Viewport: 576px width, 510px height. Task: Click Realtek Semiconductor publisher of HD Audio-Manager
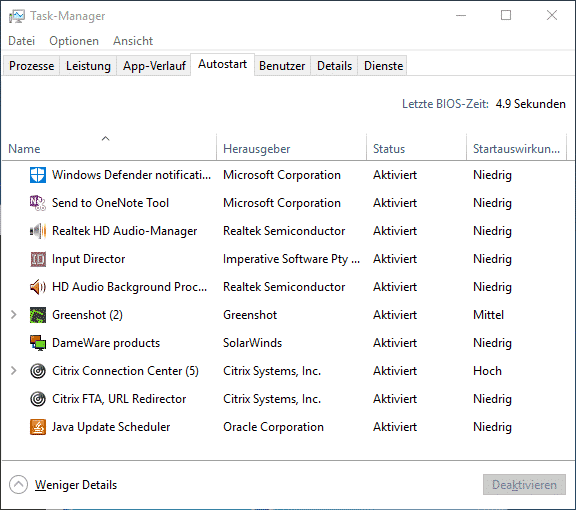(x=284, y=231)
